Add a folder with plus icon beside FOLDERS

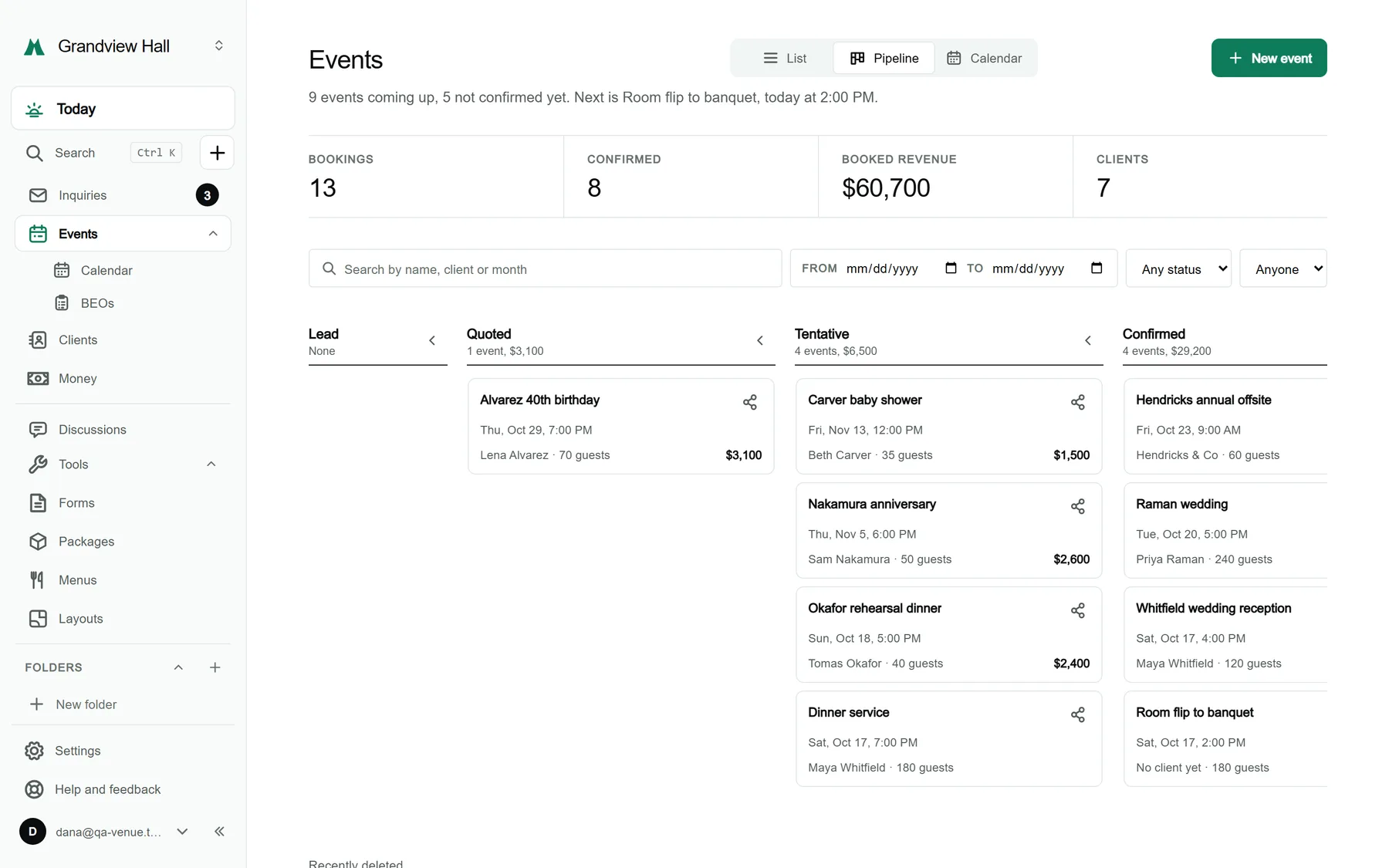(x=215, y=667)
